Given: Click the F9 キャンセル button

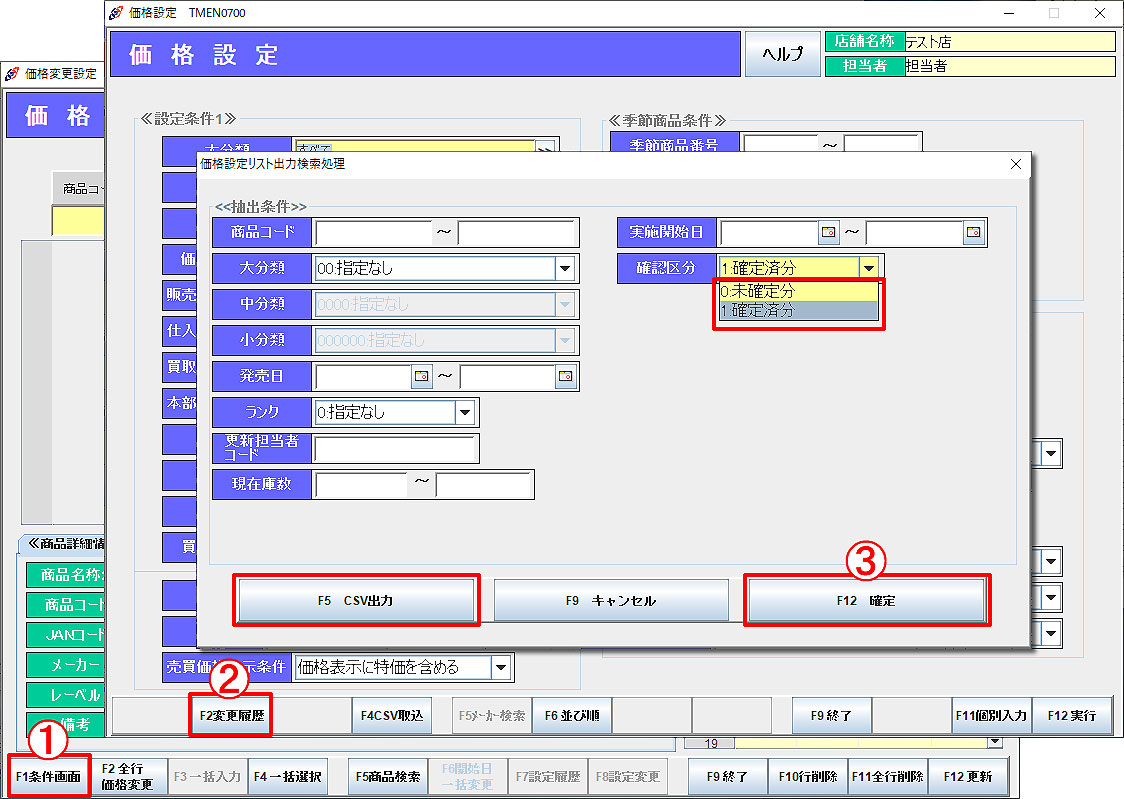Looking at the screenshot, I should [611, 601].
